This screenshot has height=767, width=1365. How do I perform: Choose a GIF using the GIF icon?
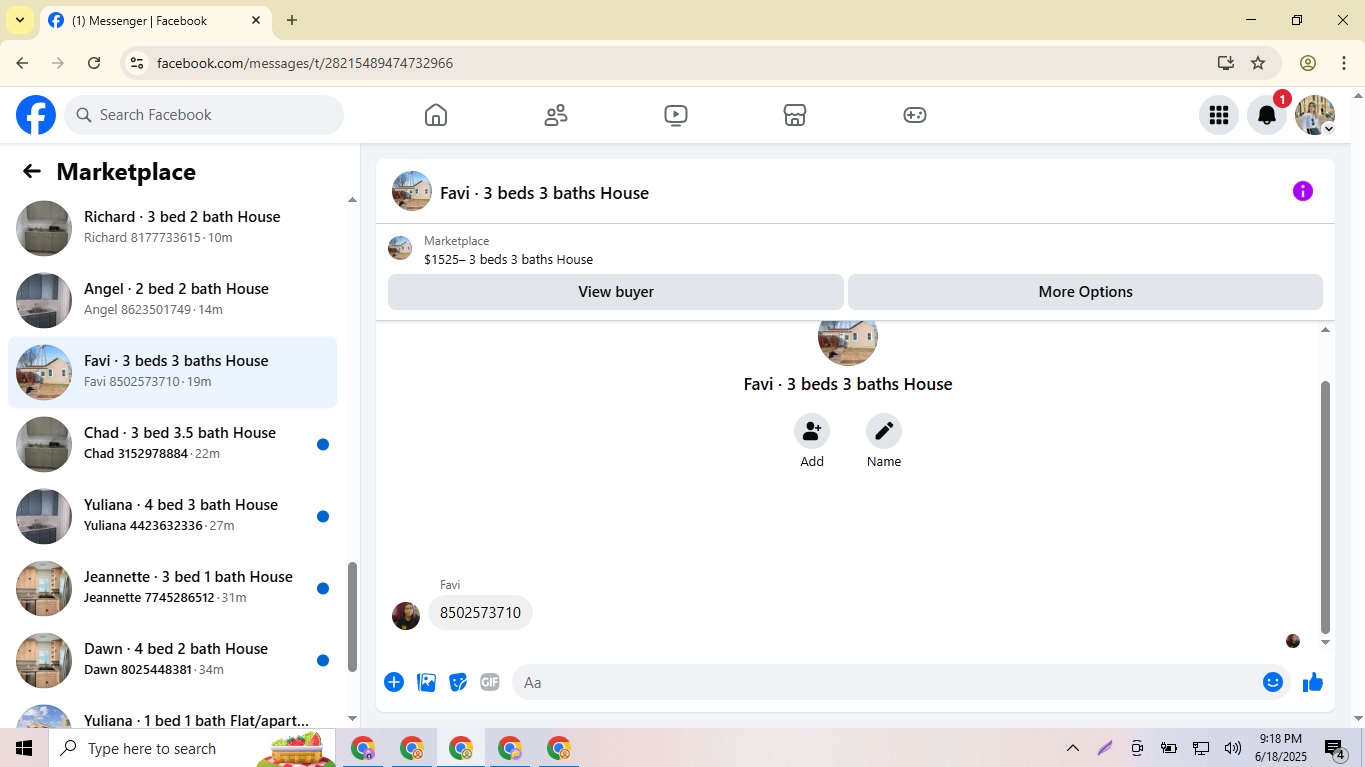[x=489, y=682]
